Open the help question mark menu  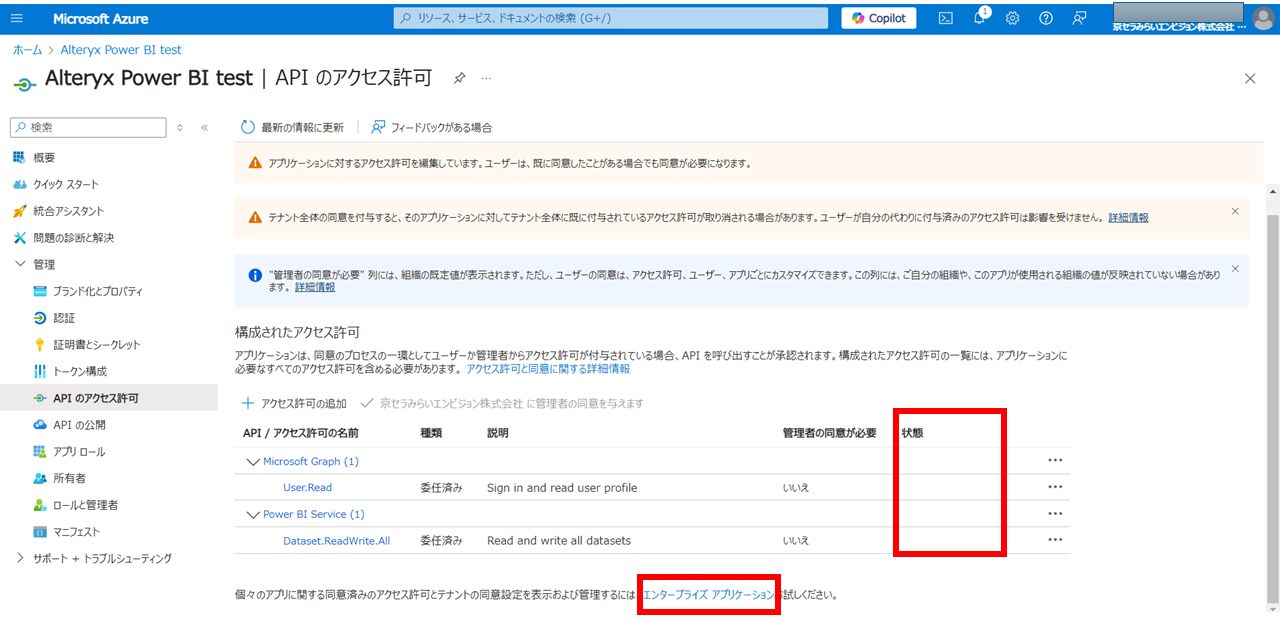point(1046,18)
